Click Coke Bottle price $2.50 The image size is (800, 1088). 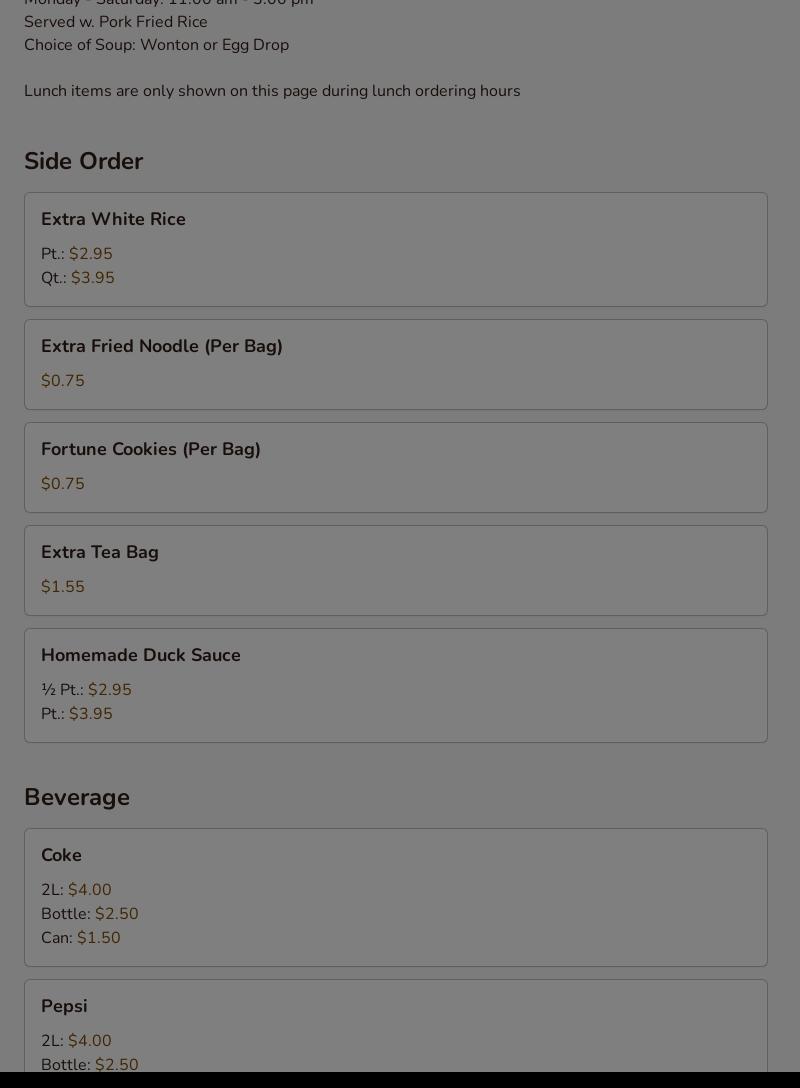point(117,914)
